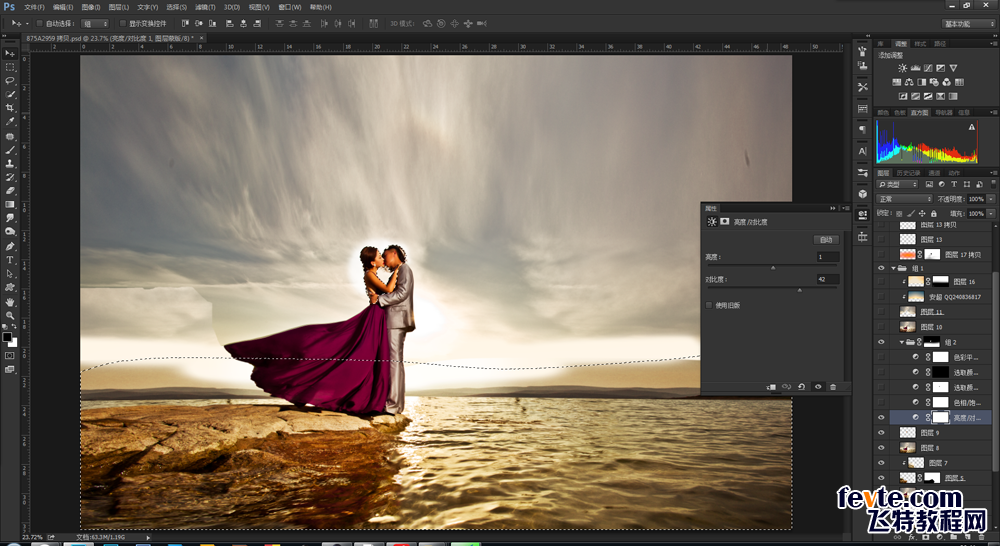Click the 对比度 contrast slider handle

point(800,290)
